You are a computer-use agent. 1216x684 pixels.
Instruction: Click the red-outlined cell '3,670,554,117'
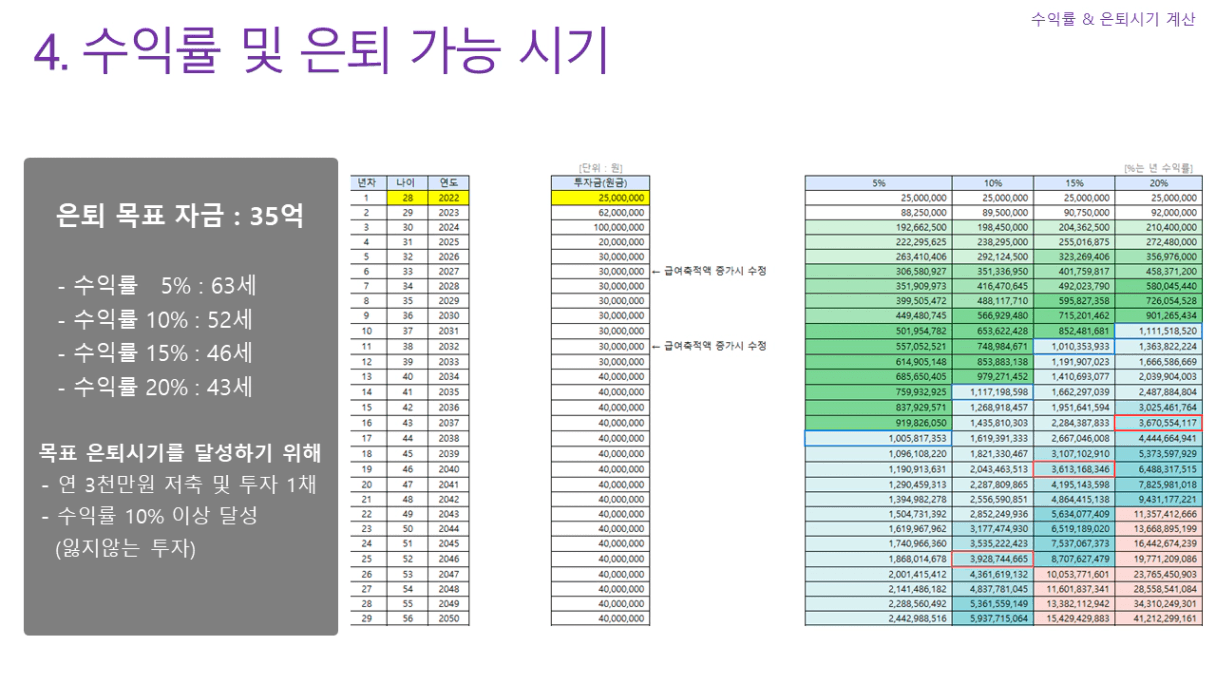coord(1158,423)
